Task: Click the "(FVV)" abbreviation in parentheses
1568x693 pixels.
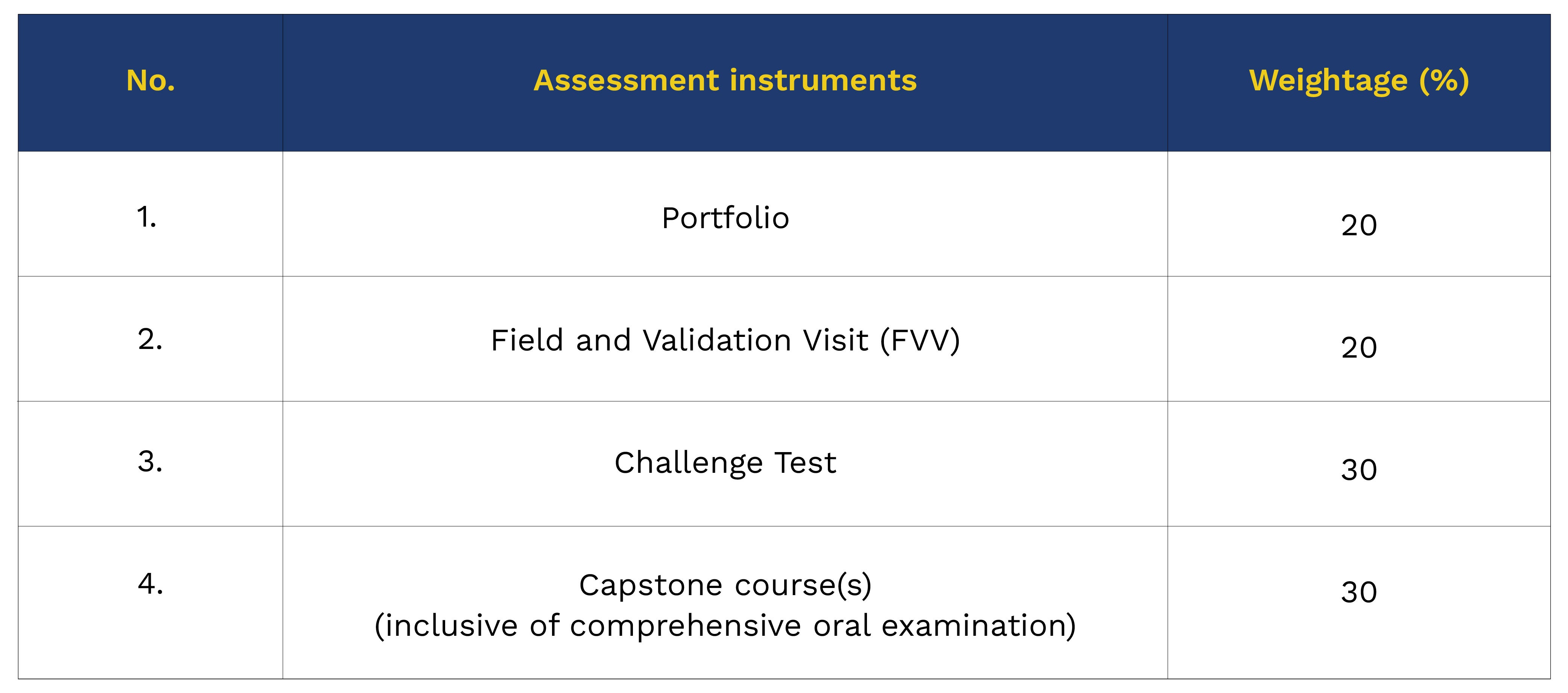Action: [920, 340]
